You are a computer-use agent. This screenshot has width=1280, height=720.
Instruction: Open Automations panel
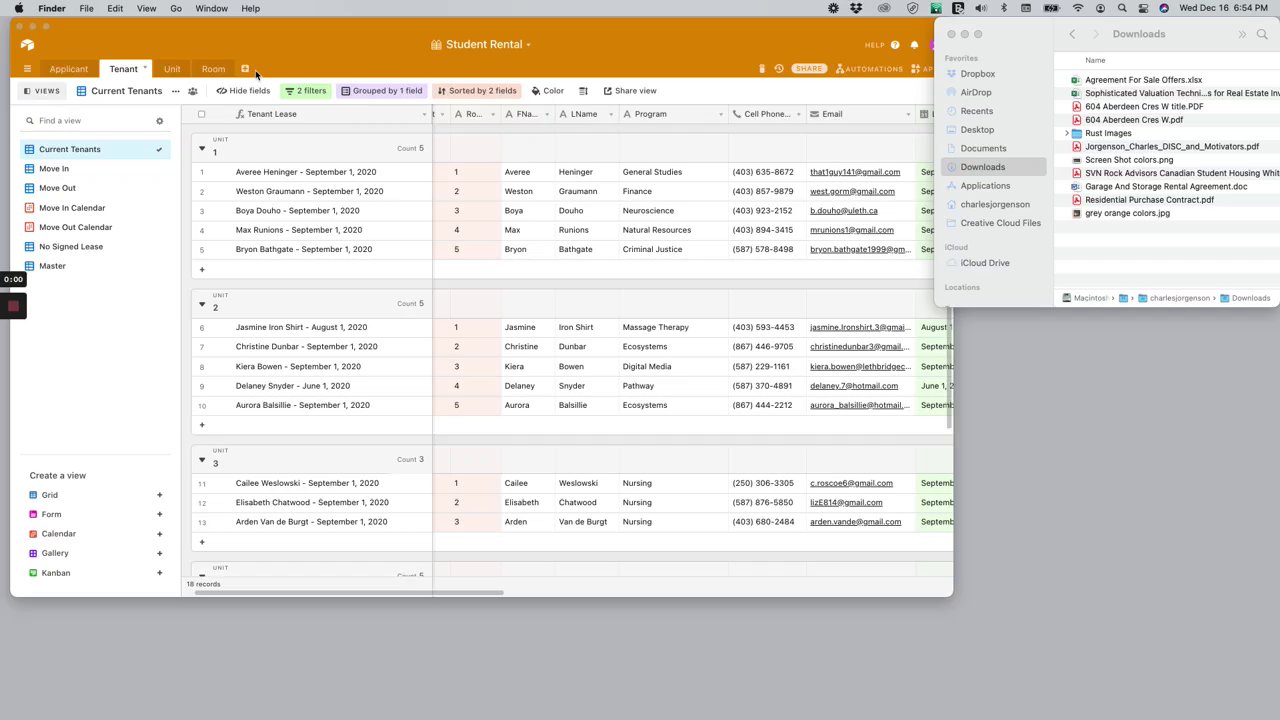tap(869, 69)
